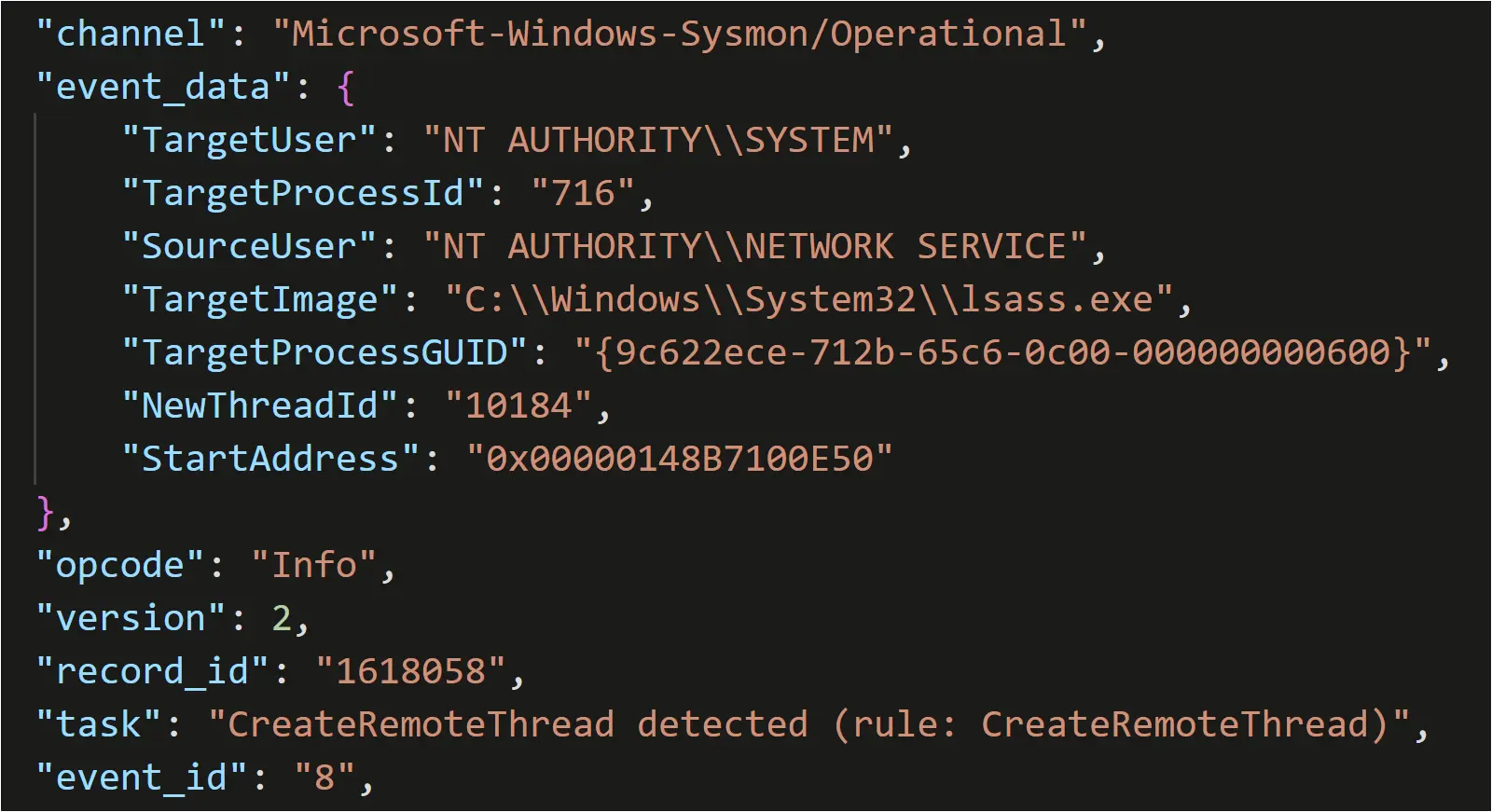Click the "SourceUser" key
Screen dimensions: 1492x812
pos(249,246)
